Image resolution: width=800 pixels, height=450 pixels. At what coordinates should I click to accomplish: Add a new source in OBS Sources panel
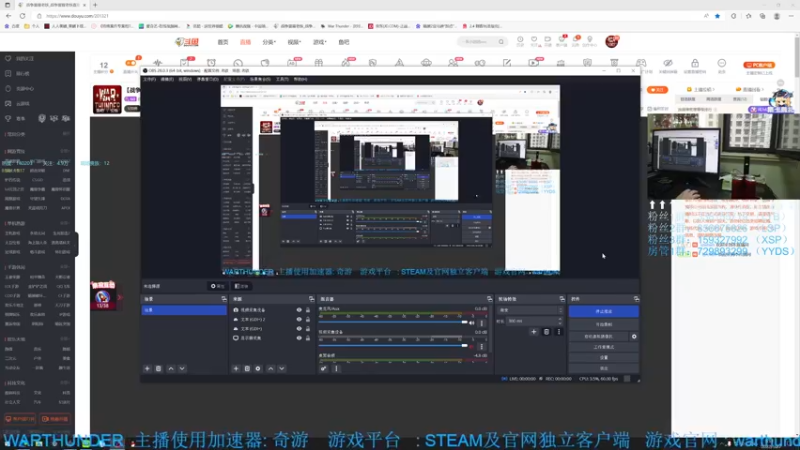click(236, 368)
